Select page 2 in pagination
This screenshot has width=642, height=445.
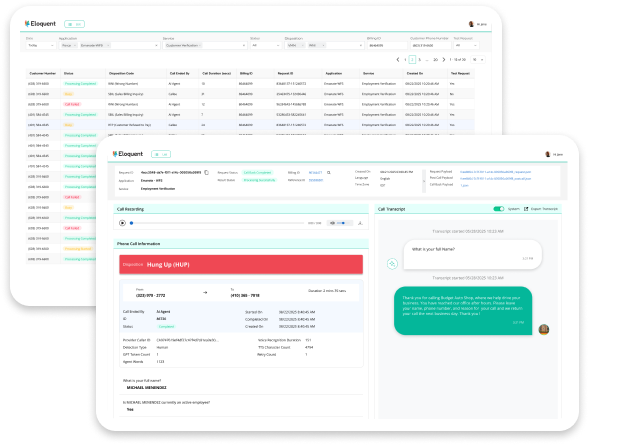pyautogui.click(x=412, y=60)
